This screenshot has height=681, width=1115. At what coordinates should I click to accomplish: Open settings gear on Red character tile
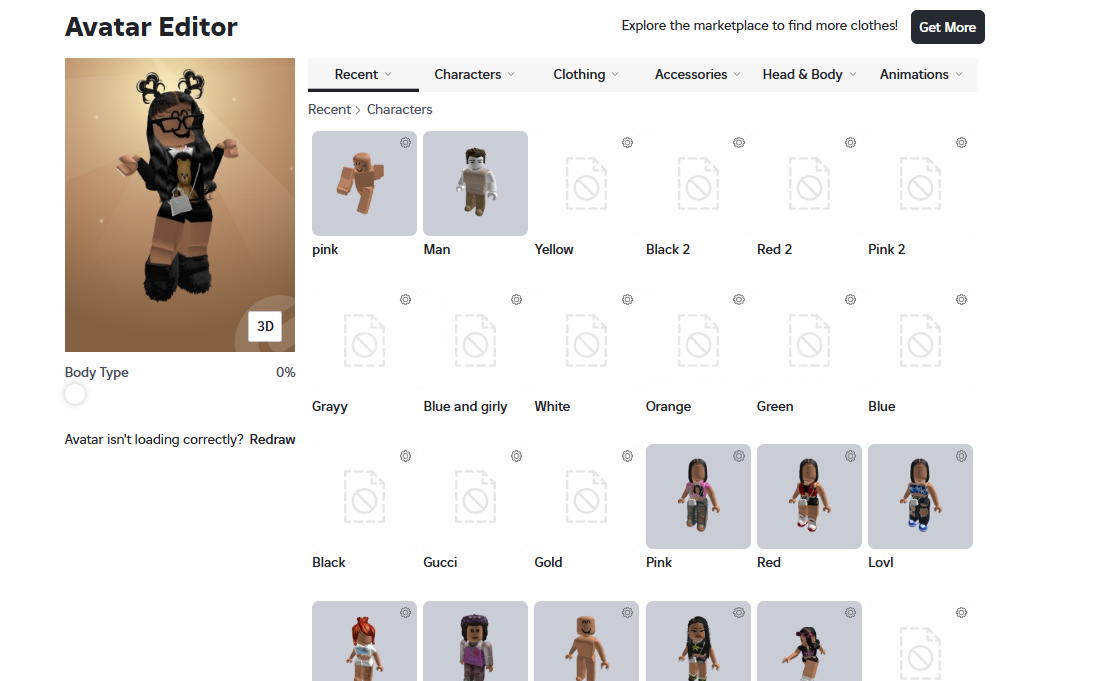tap(850, 456)
